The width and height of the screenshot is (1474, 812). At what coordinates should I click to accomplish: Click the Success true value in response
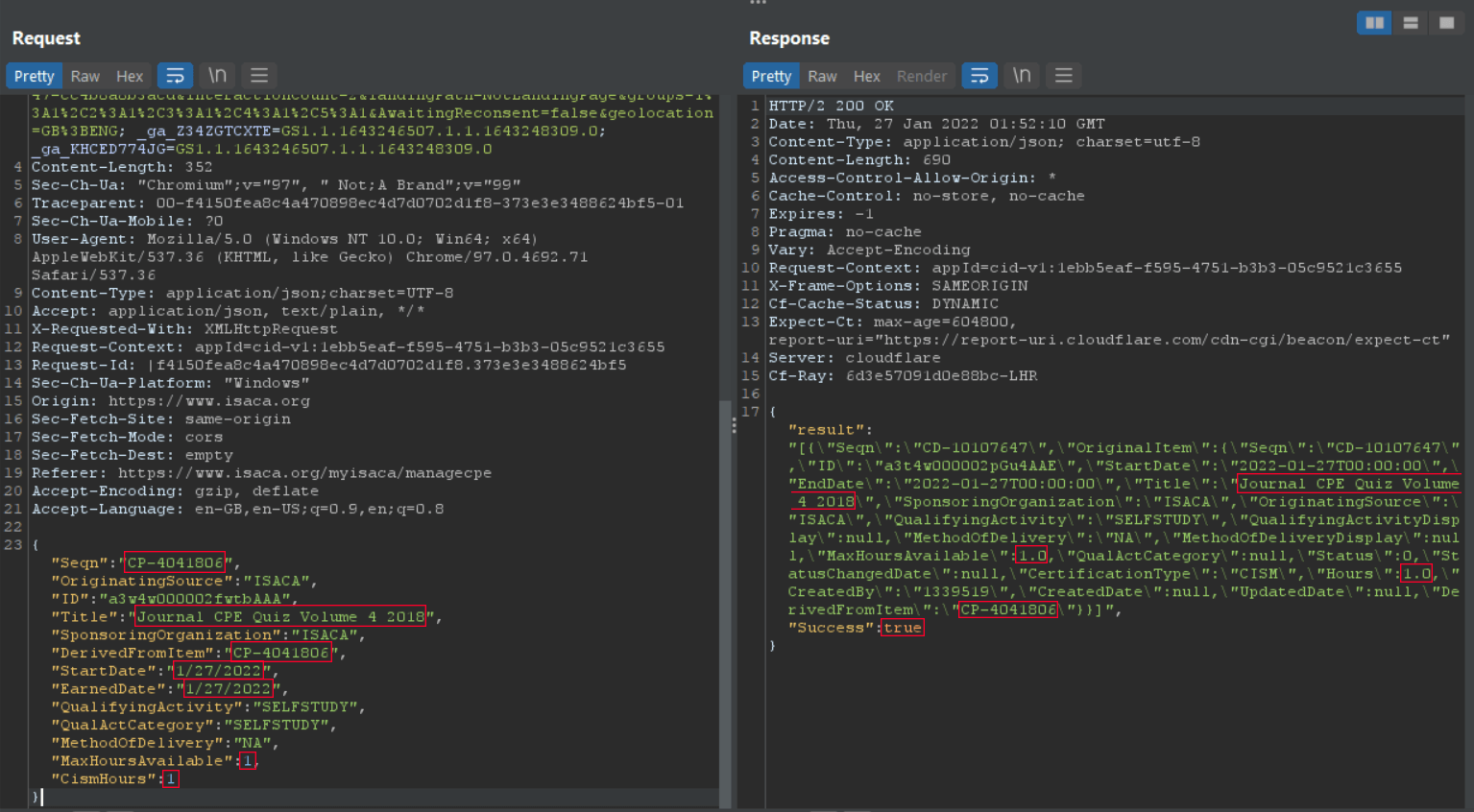click(x=903, y=628)
